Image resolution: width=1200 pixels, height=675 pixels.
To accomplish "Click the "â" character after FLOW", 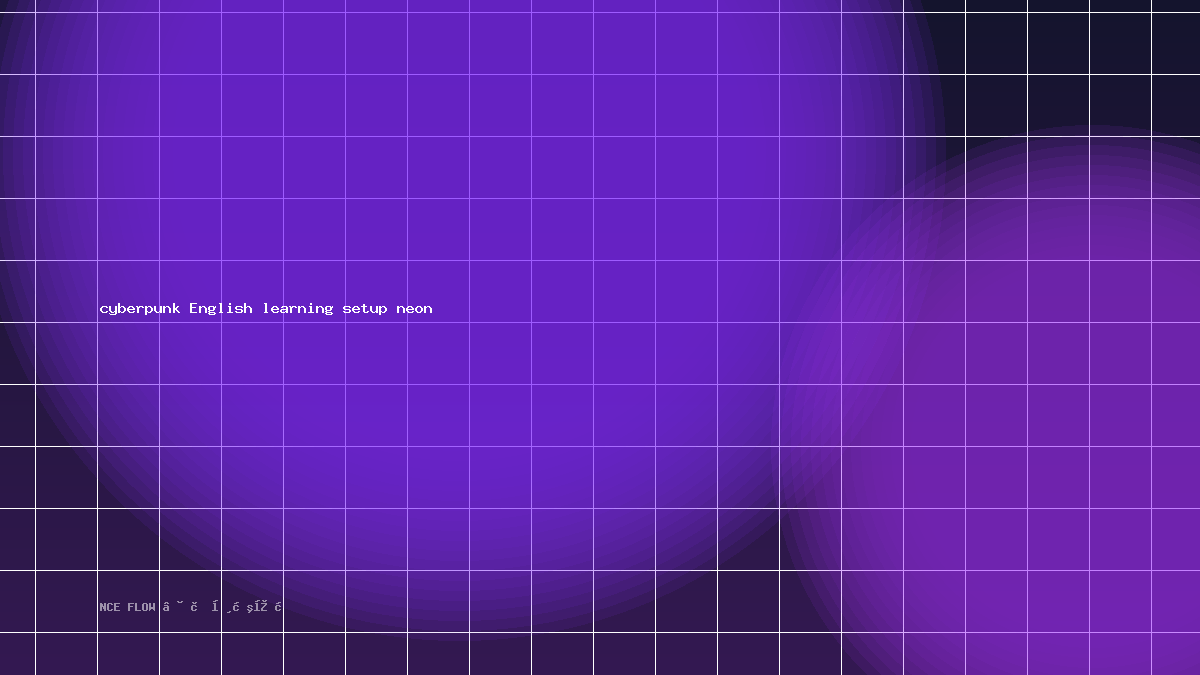I will point(166,607).
